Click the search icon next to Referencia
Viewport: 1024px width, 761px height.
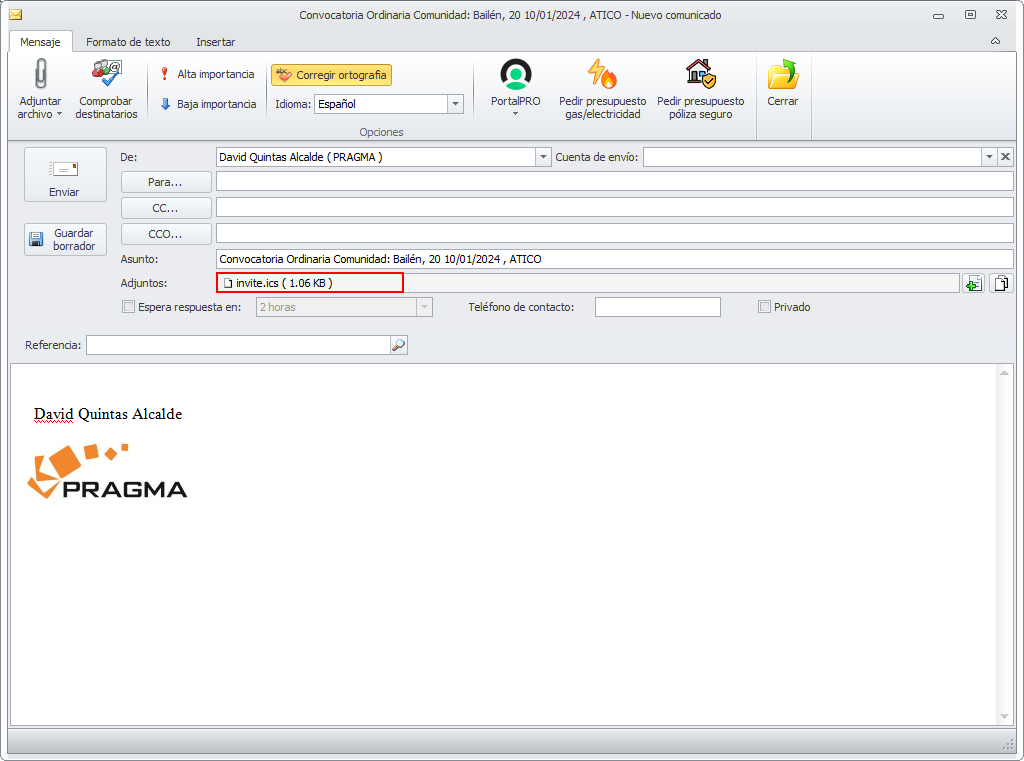[398, 345]
